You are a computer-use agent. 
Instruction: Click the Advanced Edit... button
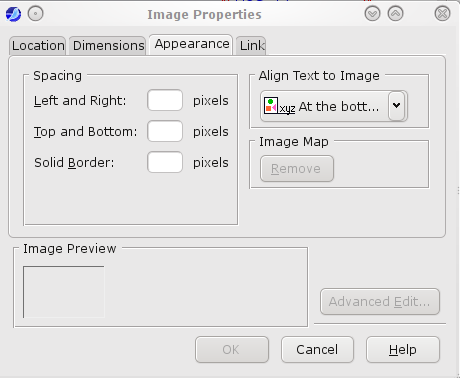380,302
